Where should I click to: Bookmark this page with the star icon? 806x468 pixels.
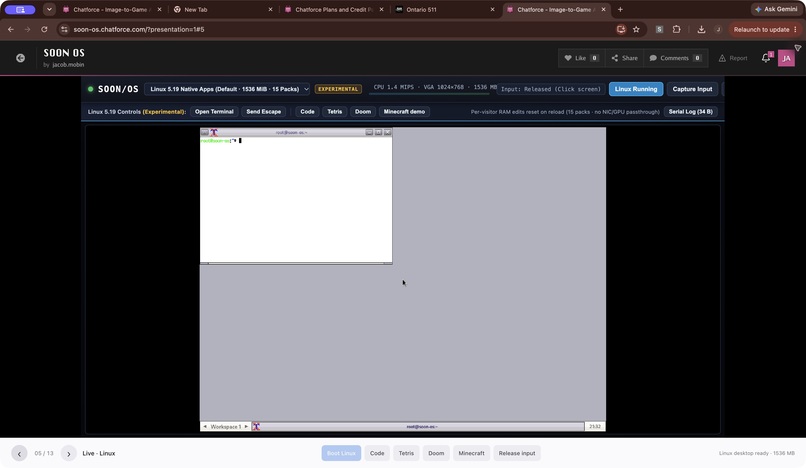(x=636, y=29)
